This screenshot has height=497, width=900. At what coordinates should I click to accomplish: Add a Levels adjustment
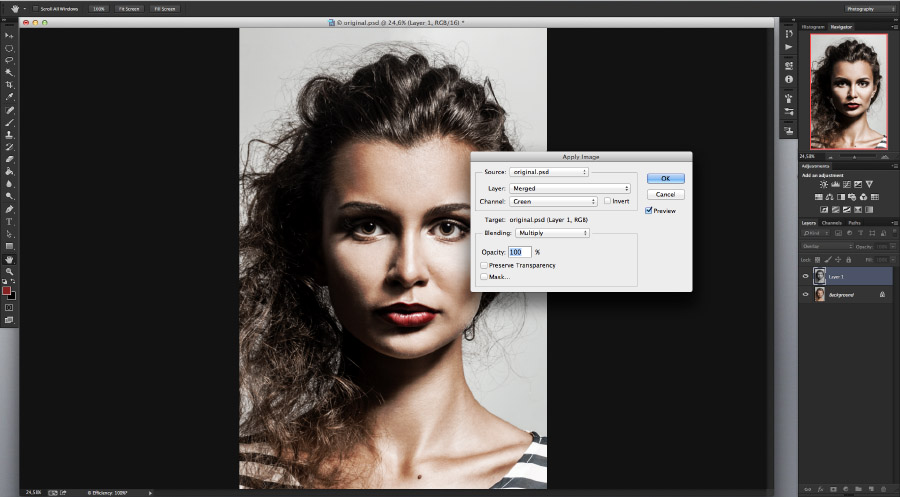click(836, 185)
